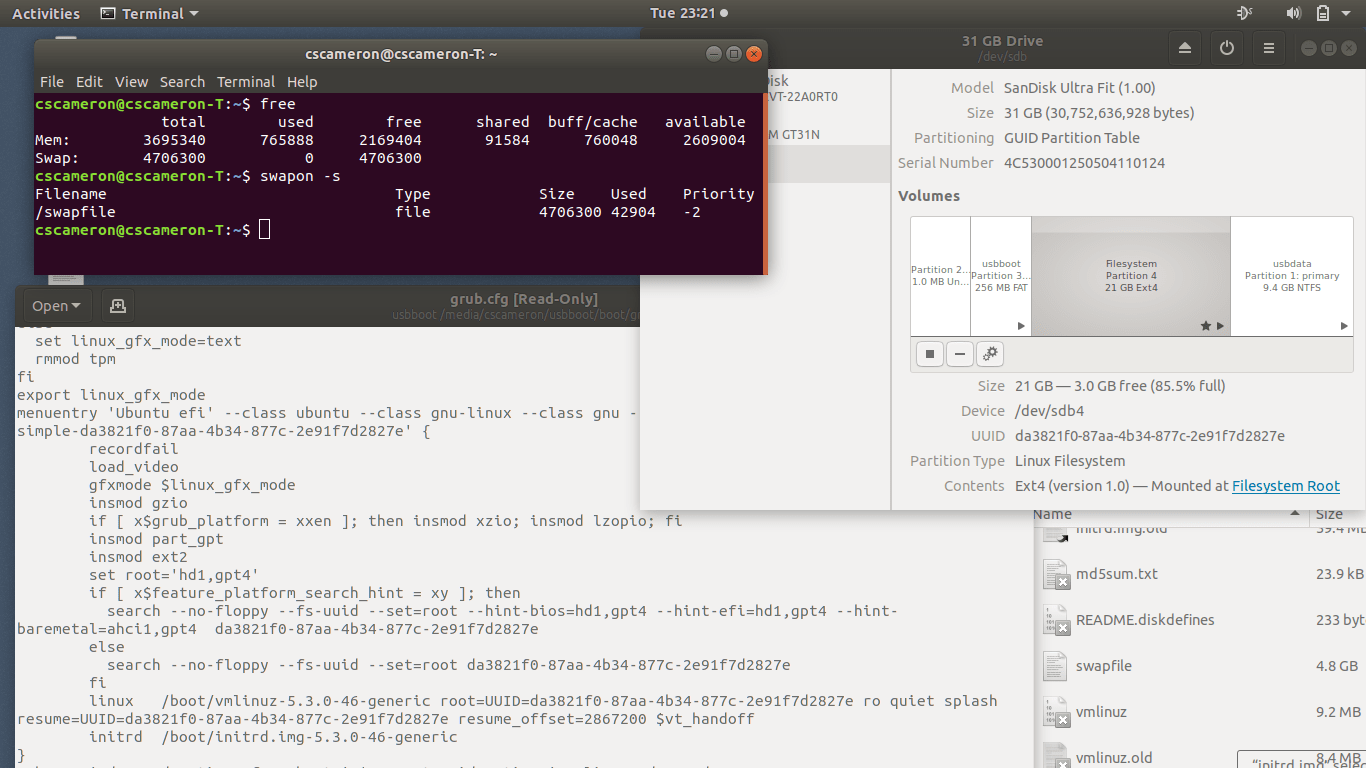
Task: Open the volume indicator in the top bar
Action: 1293,13
